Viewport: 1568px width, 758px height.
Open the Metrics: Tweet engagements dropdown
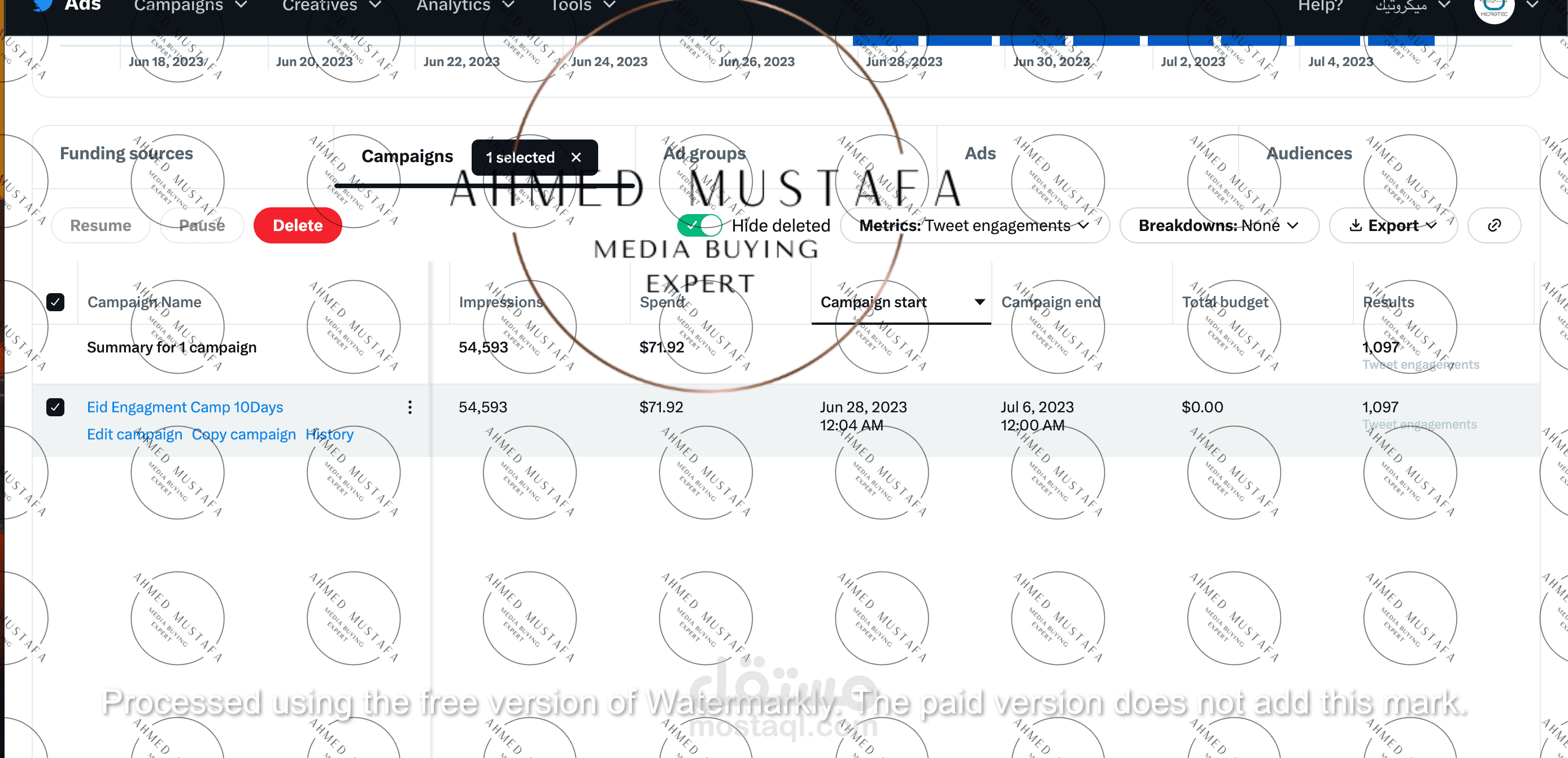974,225
